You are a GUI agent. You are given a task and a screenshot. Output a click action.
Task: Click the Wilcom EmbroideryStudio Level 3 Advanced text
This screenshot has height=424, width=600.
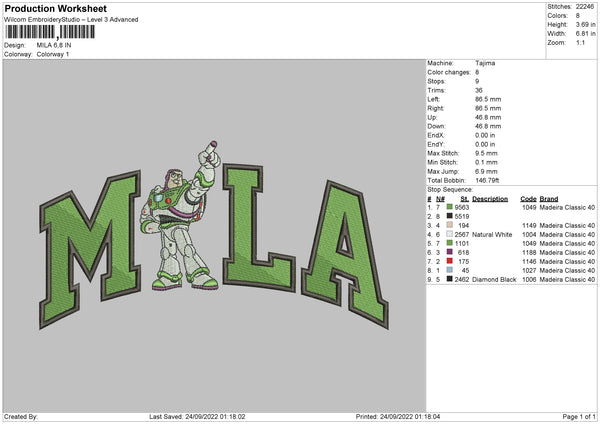71,20
